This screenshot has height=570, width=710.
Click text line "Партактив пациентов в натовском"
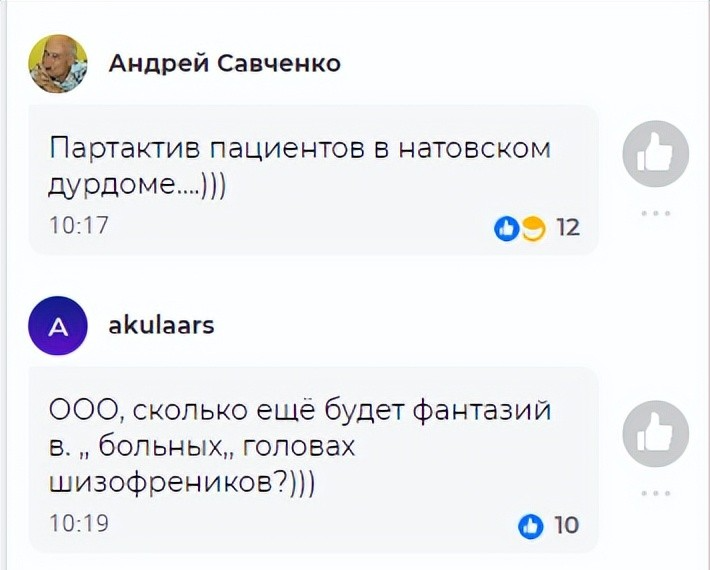(x=300, y=150)
